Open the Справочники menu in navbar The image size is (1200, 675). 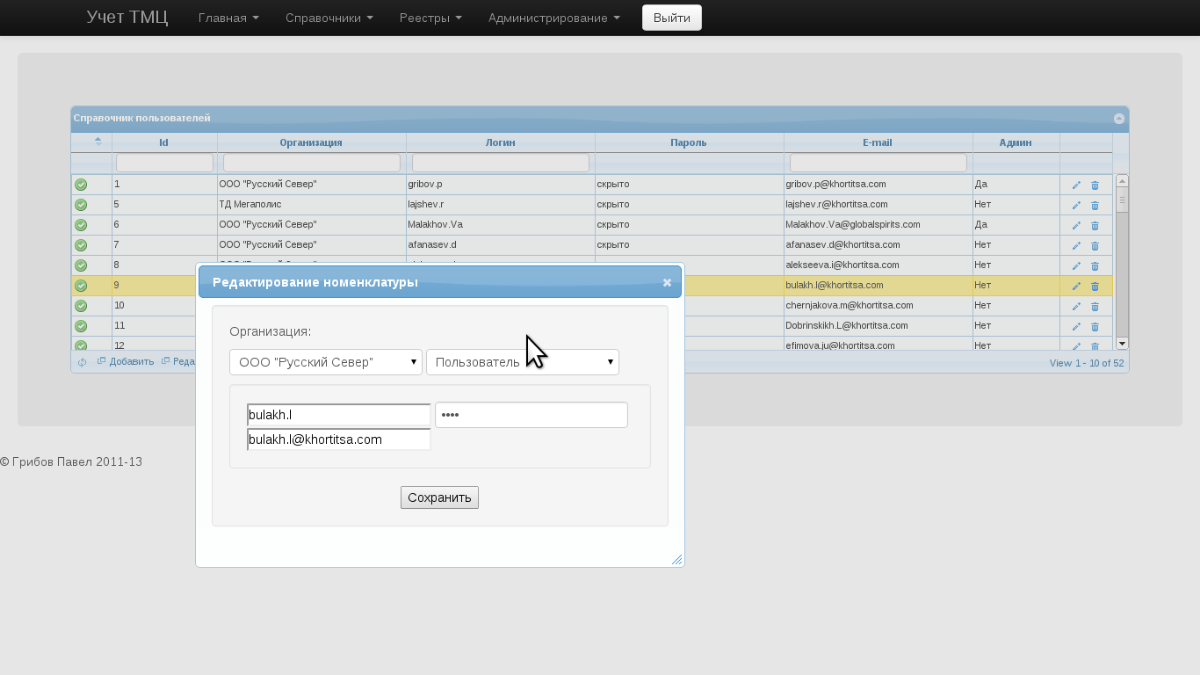click(329, 18)
